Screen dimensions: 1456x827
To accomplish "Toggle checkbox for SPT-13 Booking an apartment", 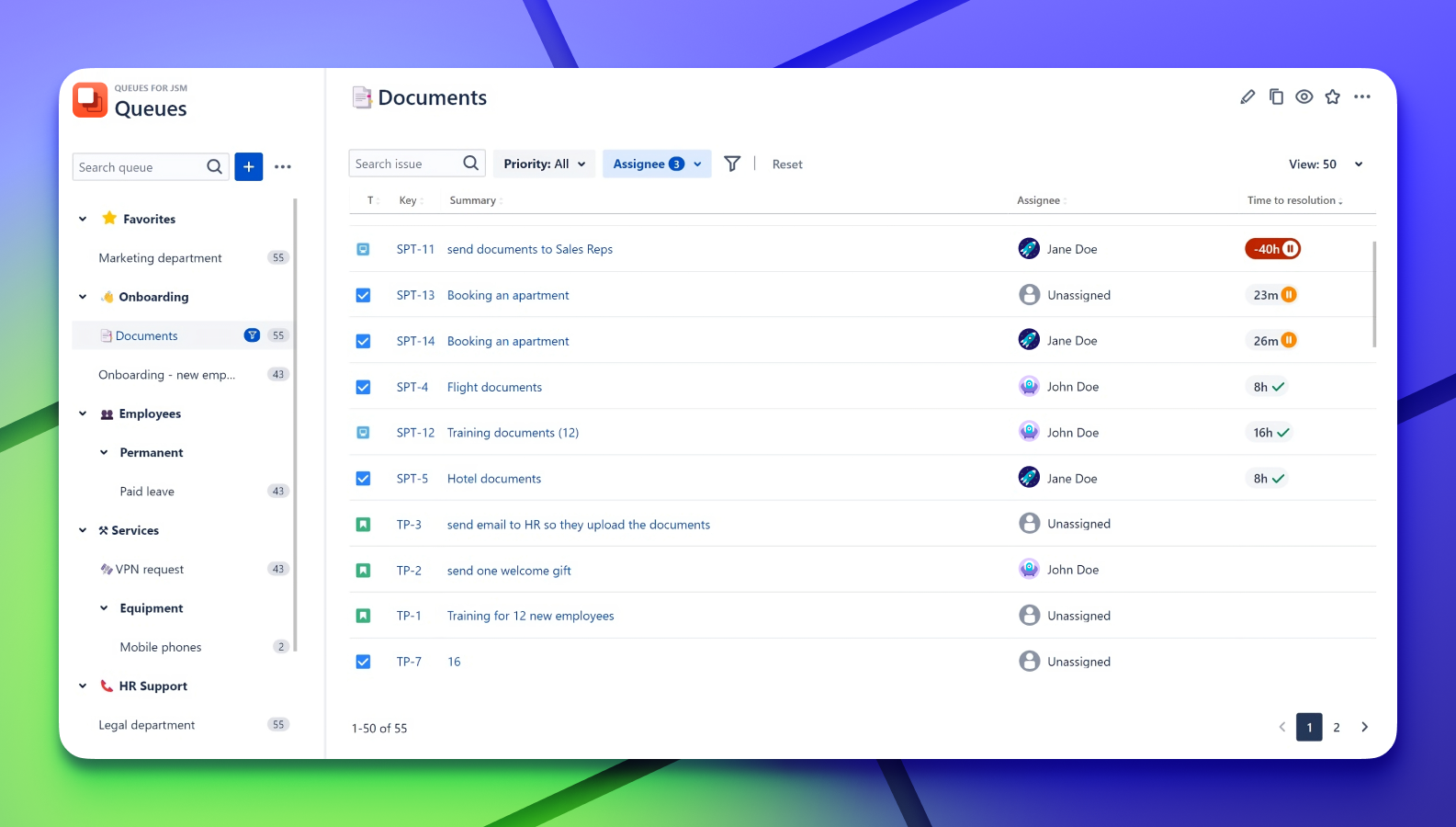I will pos(363,295).
